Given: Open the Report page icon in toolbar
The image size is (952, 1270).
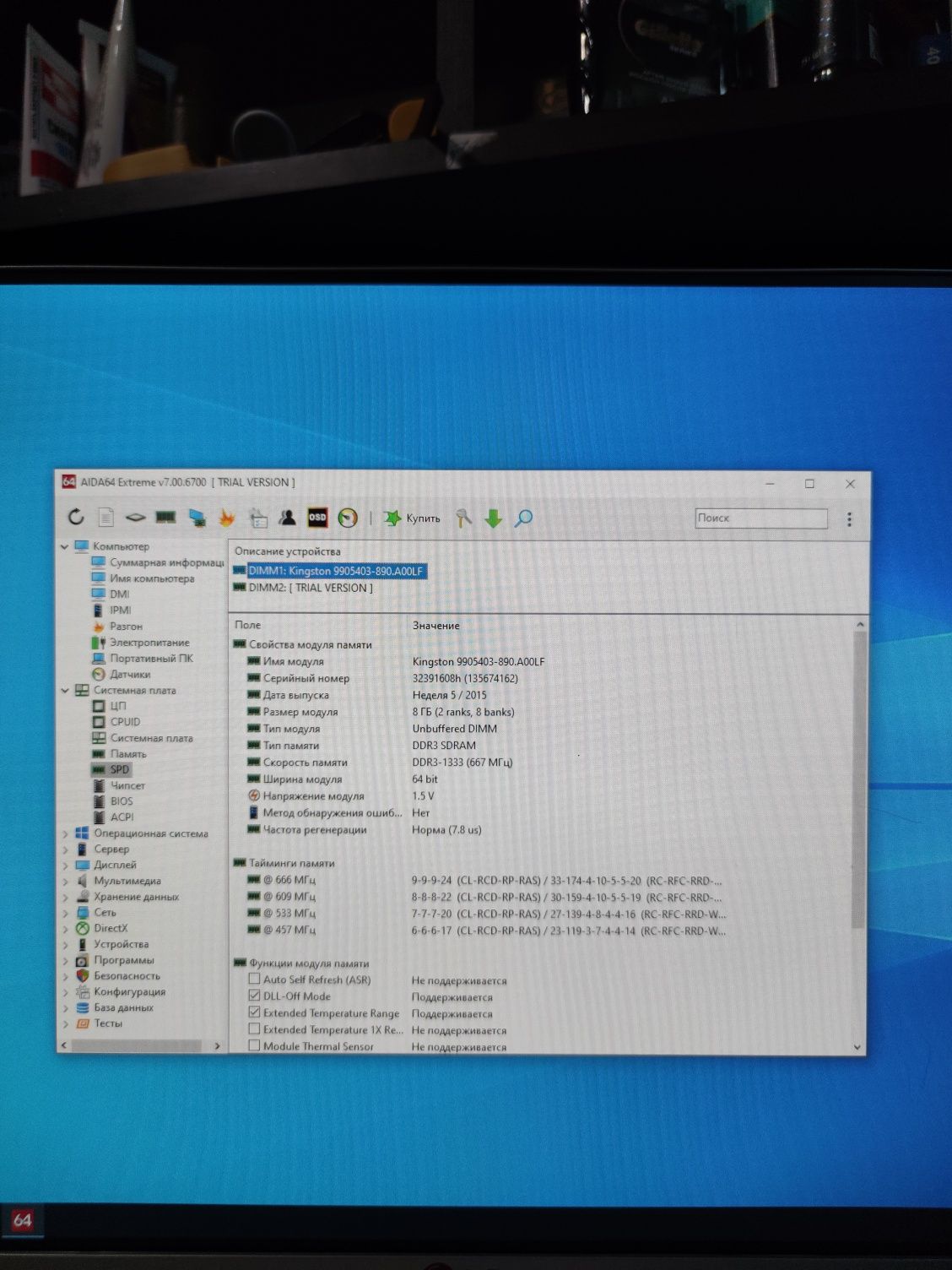Looking at the screenshot, I should click(105, 518).
